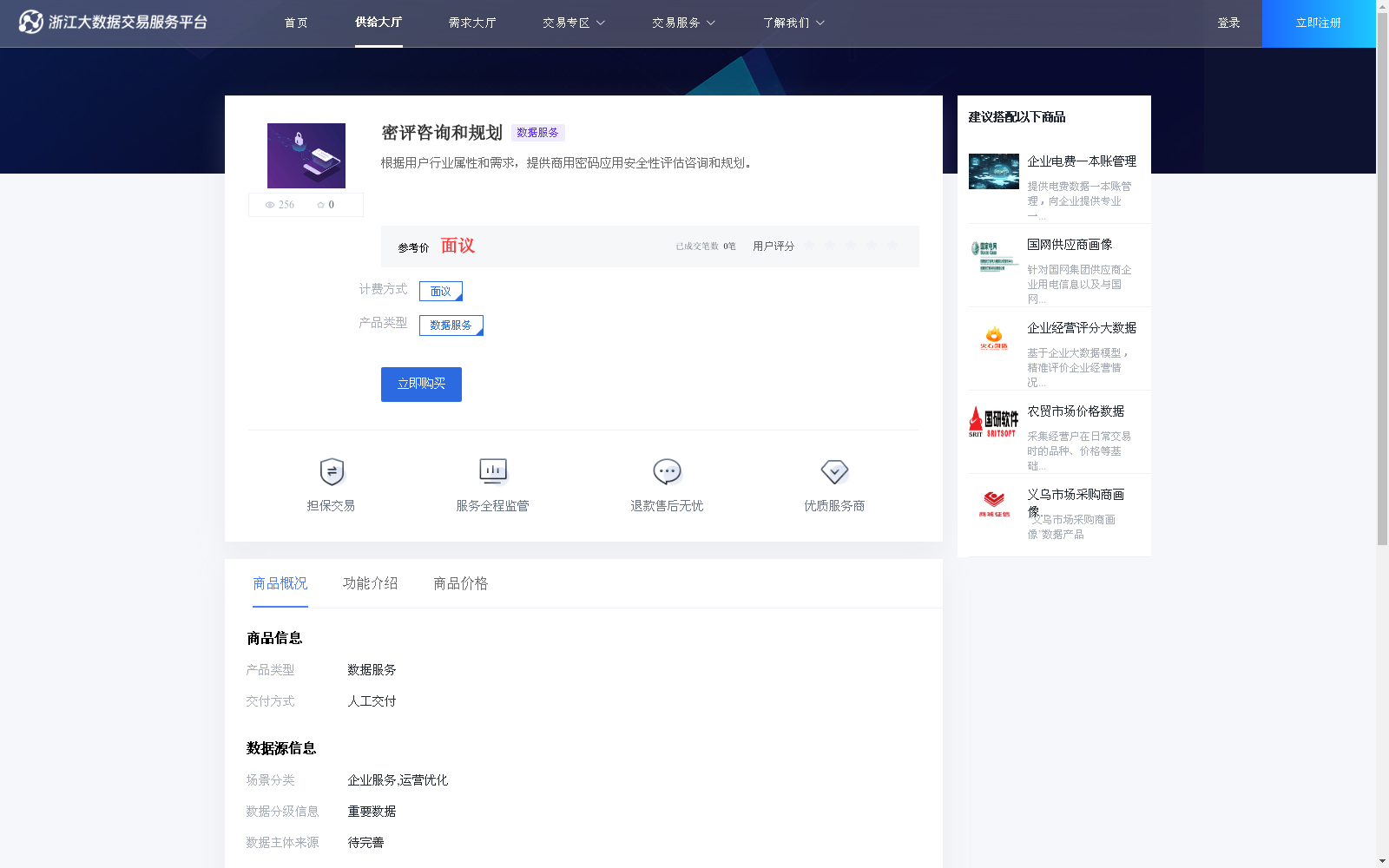This screenshot has width=1389, height=868.
Task: Click the 待完善 data source value
Action: coord(365,843)
